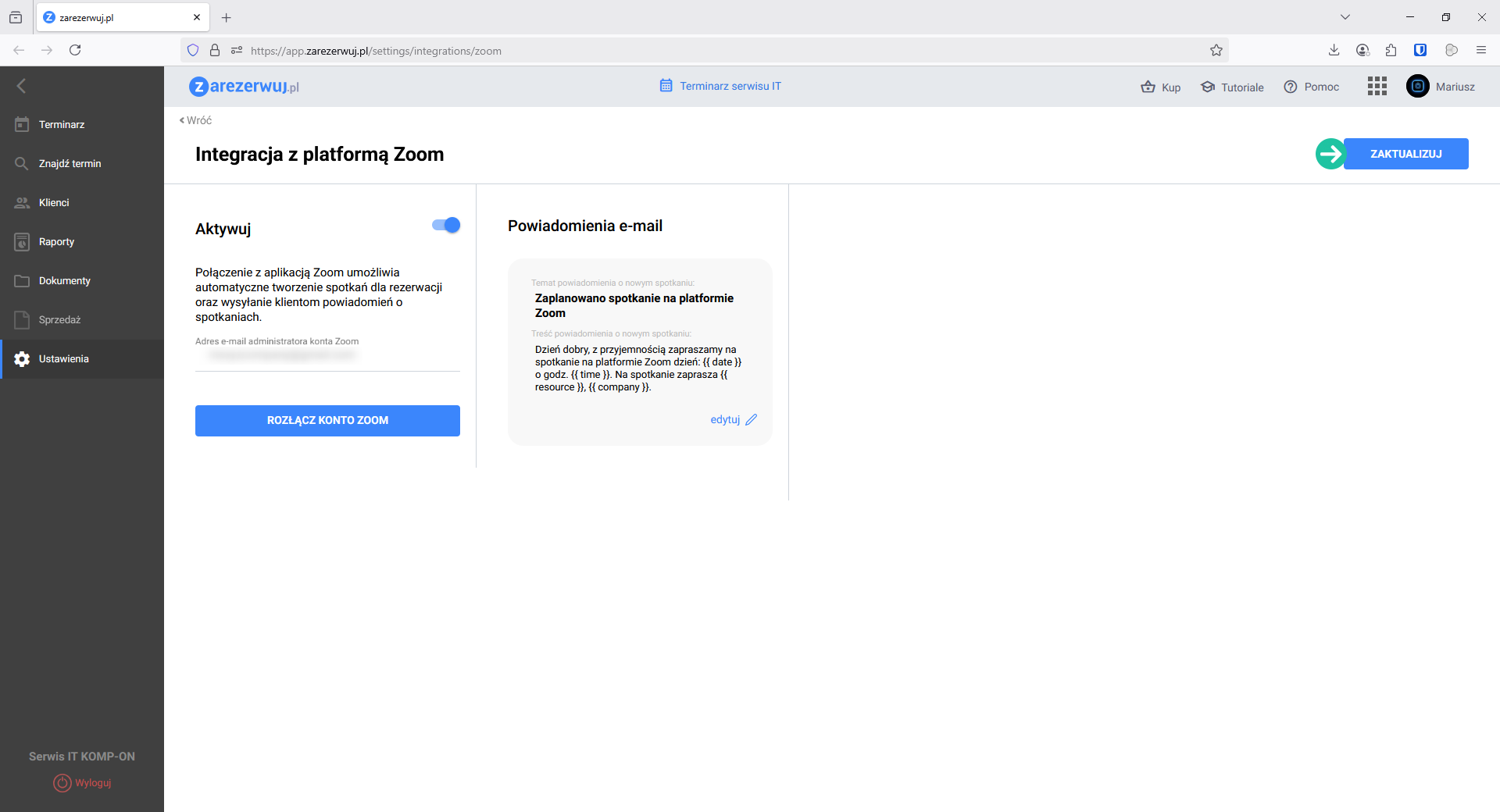Close the zarezerwuj.pl tab
This screenshot has height=812, width=1500.
pos(197,17)
